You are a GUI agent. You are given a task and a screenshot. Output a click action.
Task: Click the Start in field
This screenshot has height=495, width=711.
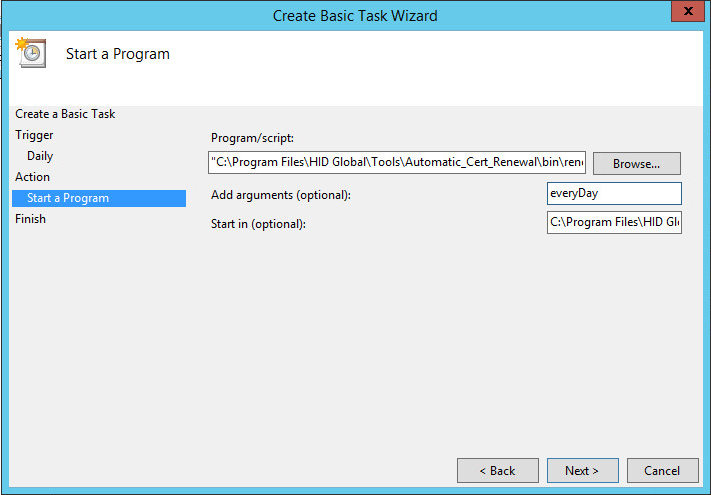[614, 223]
